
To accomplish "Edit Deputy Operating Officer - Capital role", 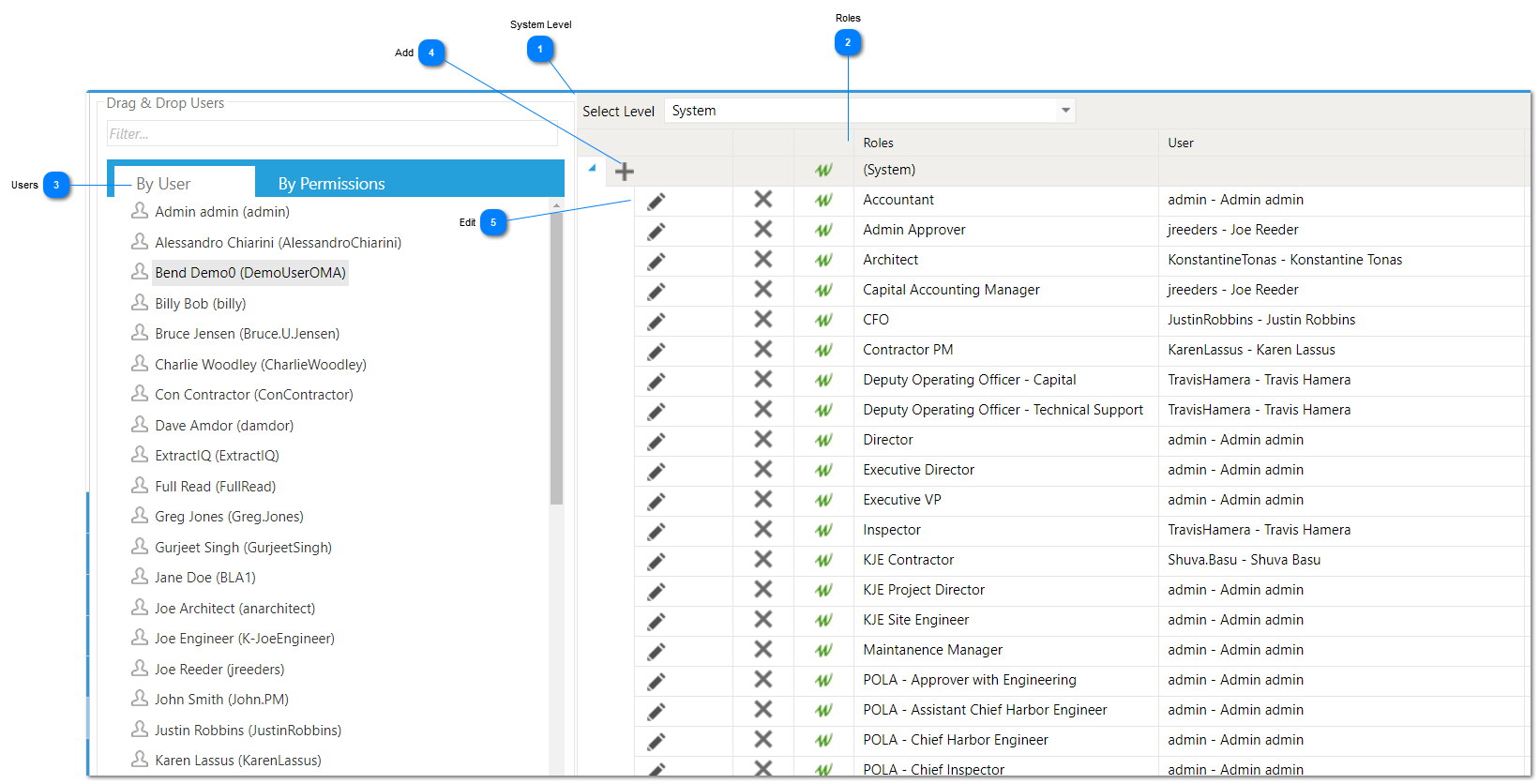I will [656, 381].
